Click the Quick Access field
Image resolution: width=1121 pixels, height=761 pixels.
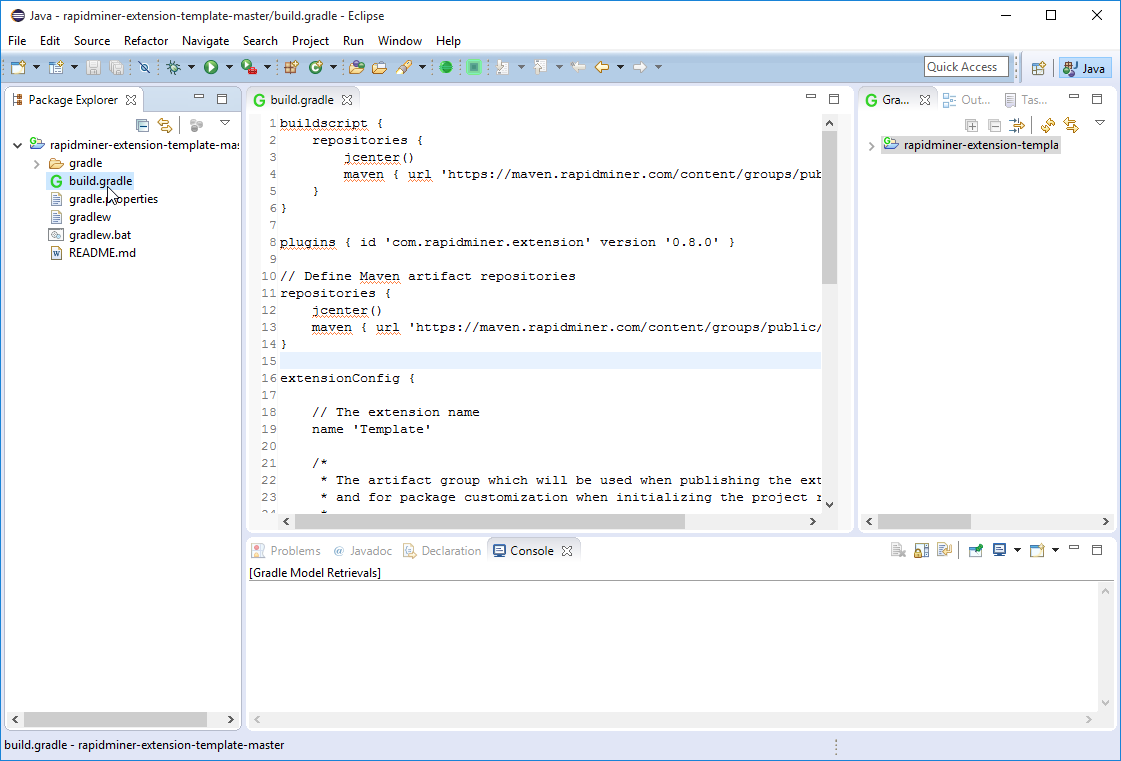click(x=965, y=66)
